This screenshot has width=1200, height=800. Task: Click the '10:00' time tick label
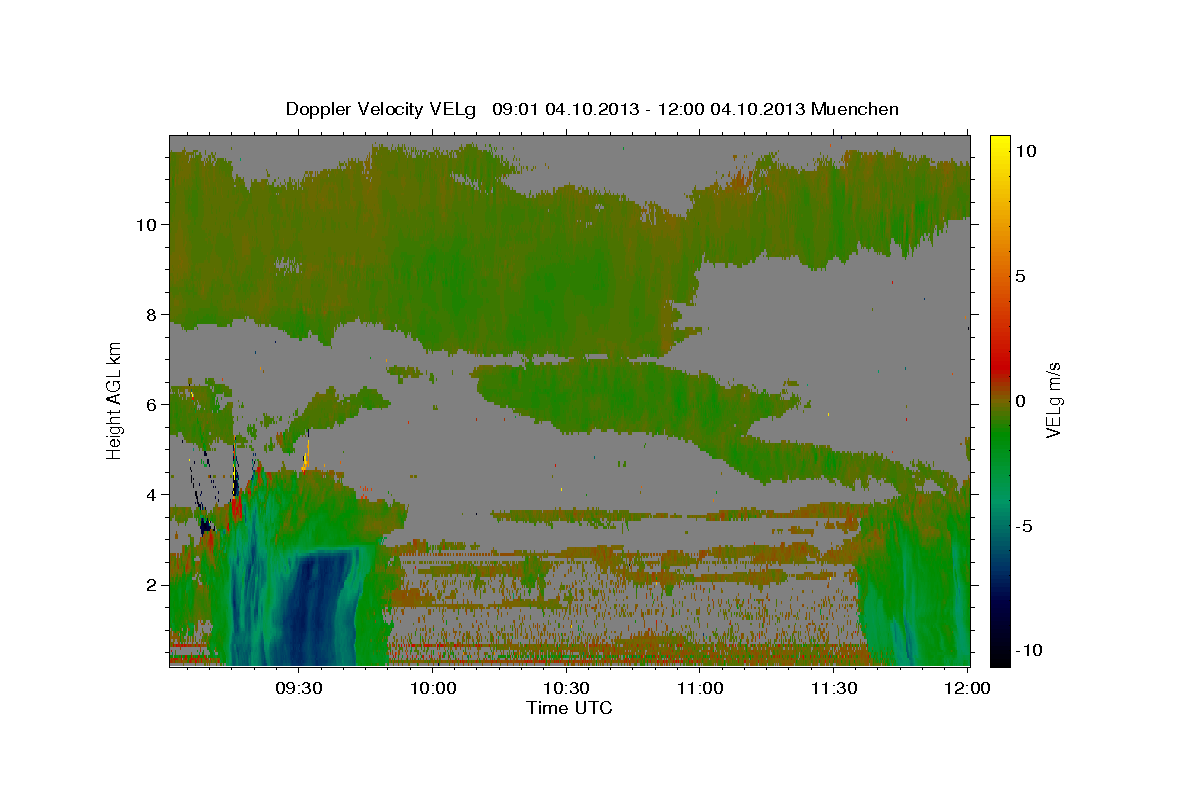pyautogui.click(x=433, y=689)
